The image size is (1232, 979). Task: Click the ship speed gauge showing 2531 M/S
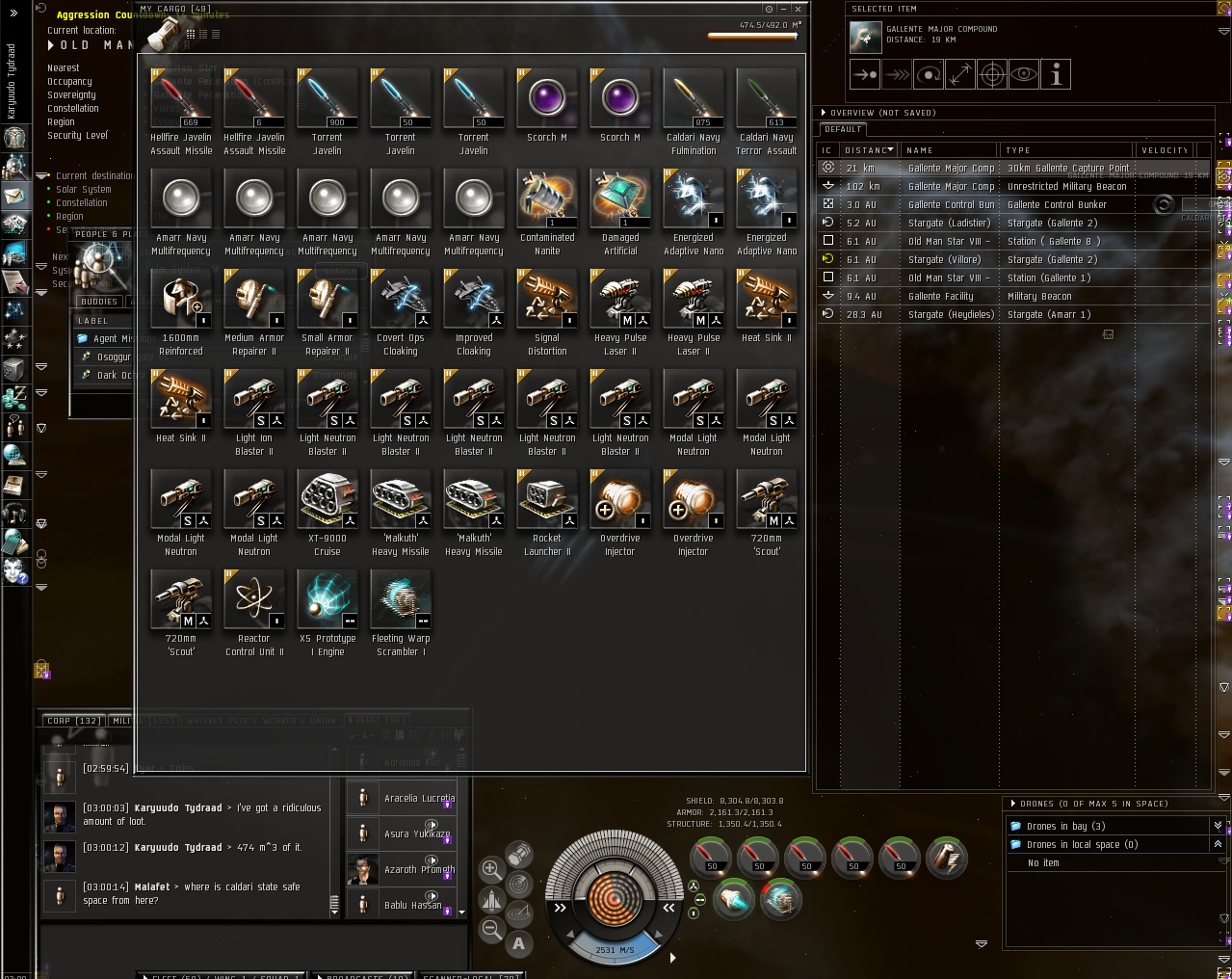[x=614, y=949]
